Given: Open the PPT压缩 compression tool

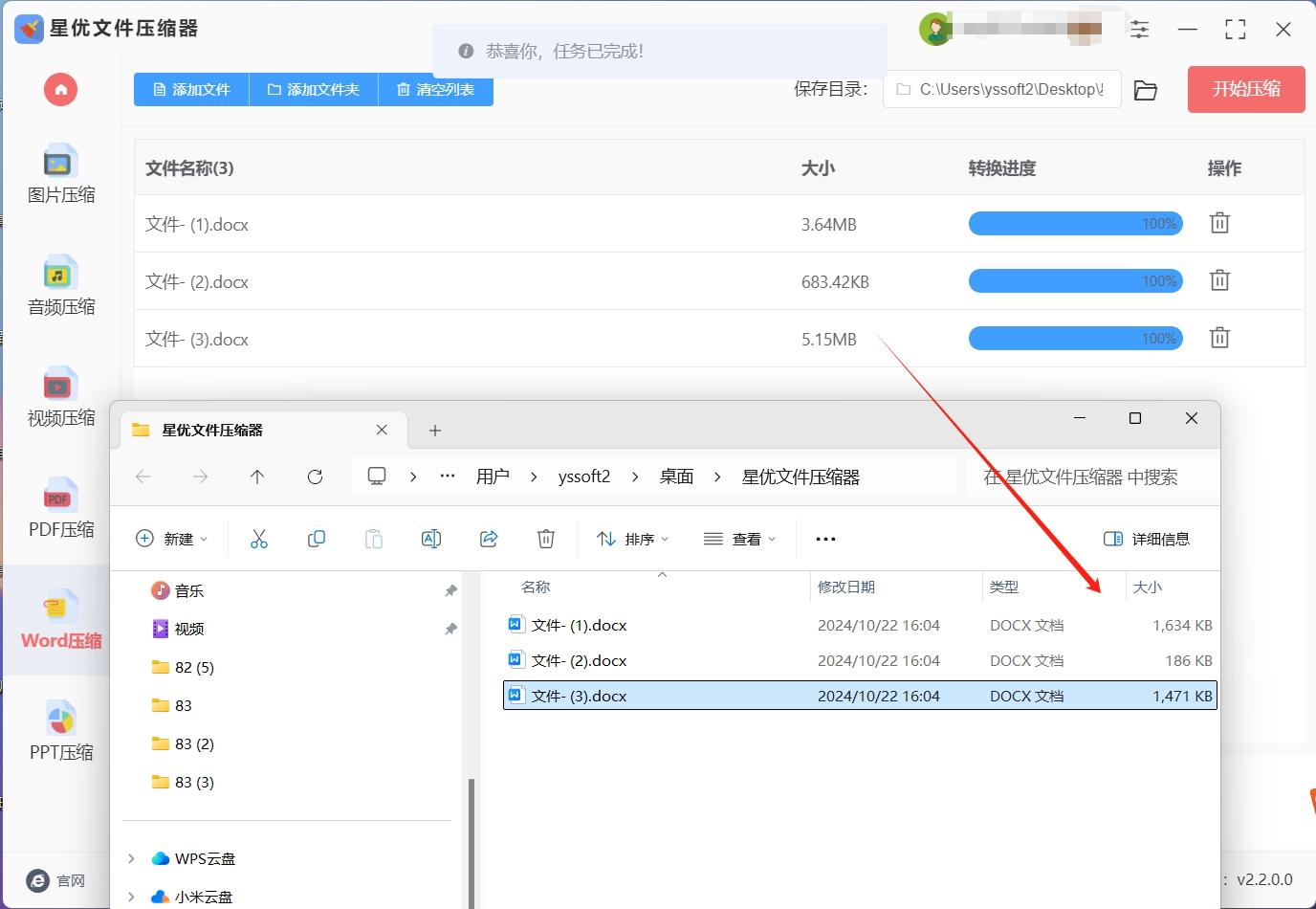Looking at the screenshot, I should pos(60,732).
